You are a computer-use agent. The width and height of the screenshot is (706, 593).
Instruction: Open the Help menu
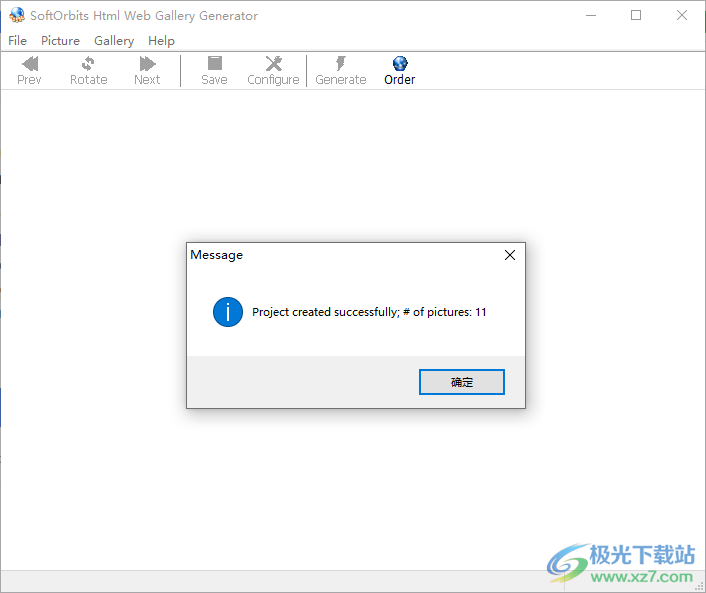point(161,41)
